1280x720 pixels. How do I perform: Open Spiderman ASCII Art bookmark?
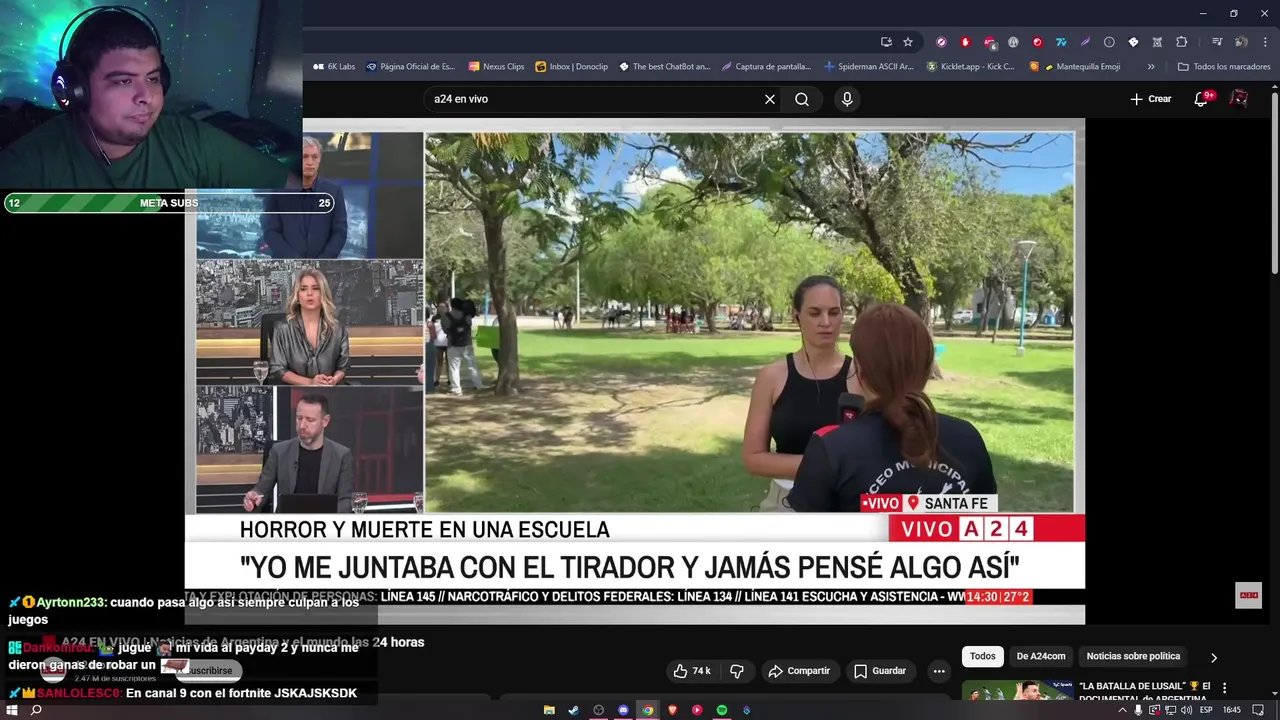click(868, 67)
